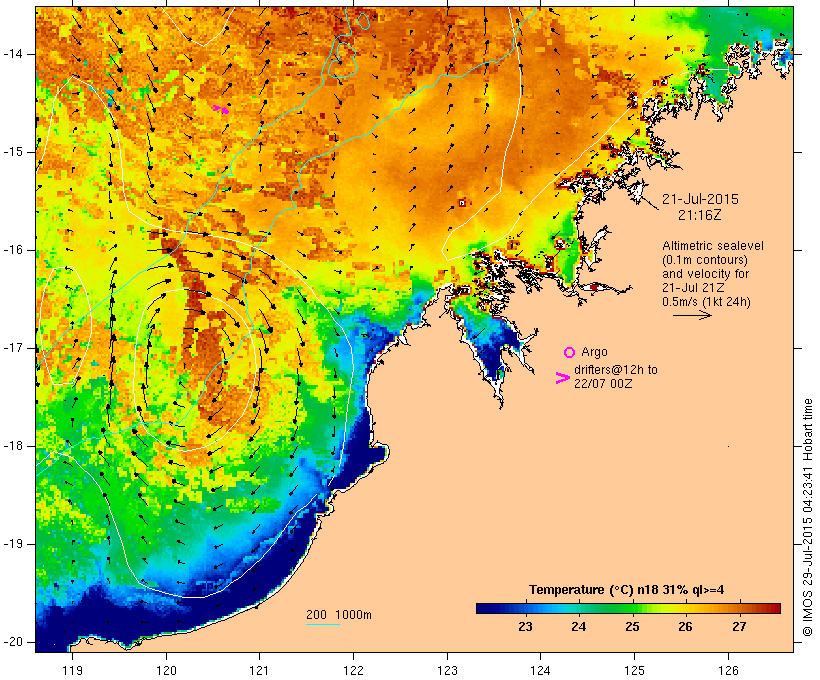The width and height of the screenshot is (820, 680).
Task: Click the dark blue end of the color bar
Action: point(484,608)
